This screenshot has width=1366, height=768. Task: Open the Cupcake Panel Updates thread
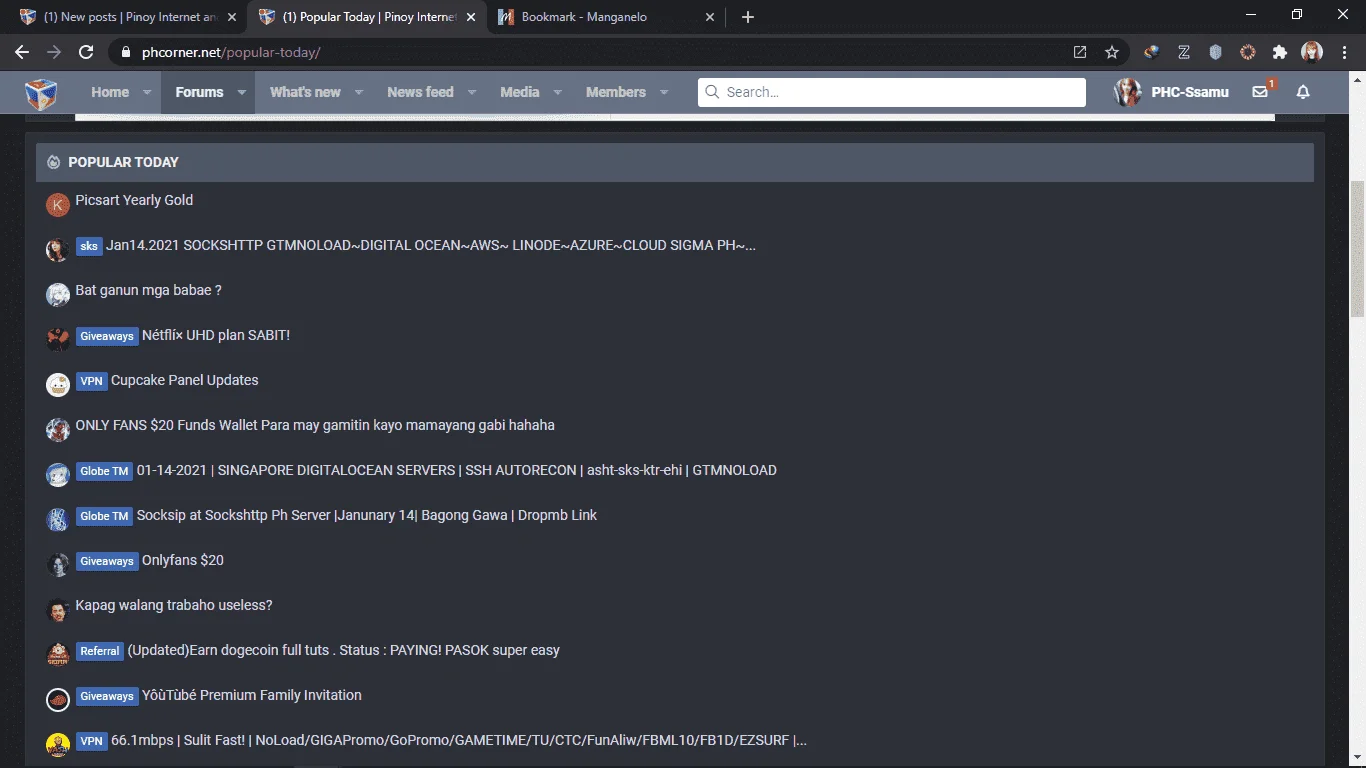click(x=185, y=380)
